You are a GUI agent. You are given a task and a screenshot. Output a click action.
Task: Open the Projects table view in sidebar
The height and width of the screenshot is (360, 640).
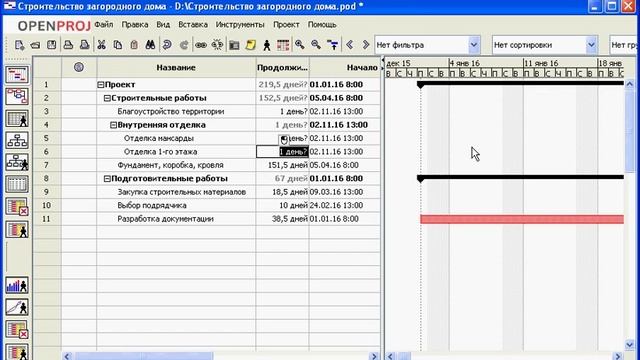pyautogui.click(x=17, y=184)
